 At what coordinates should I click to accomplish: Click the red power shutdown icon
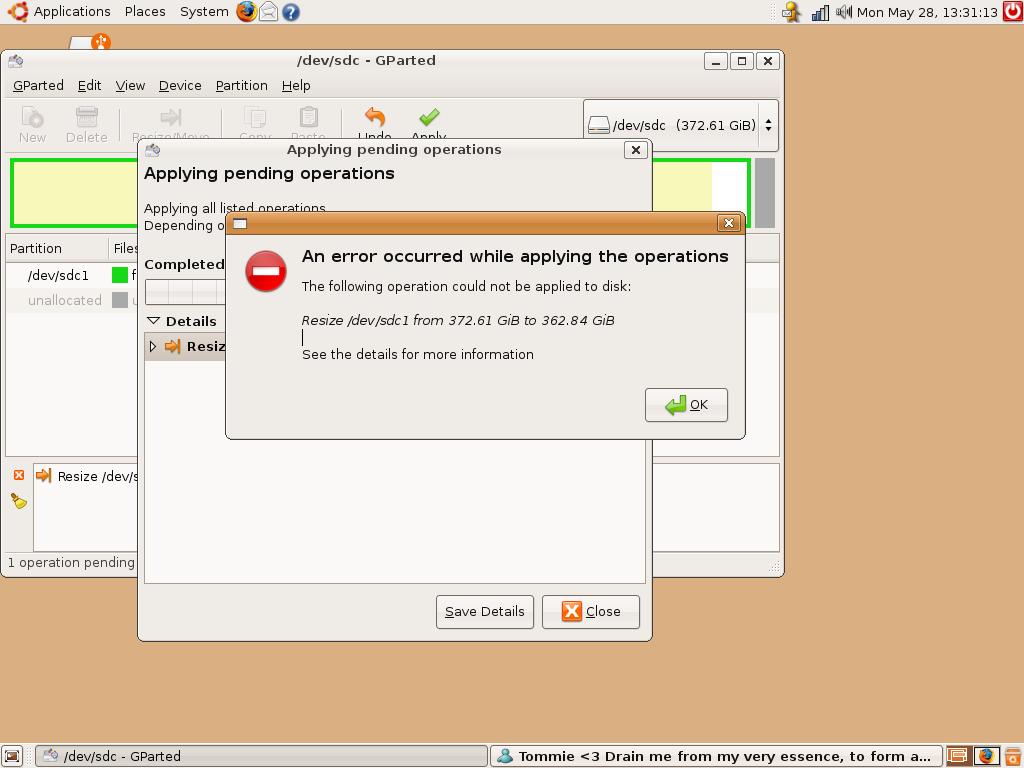click(1013, 12)
